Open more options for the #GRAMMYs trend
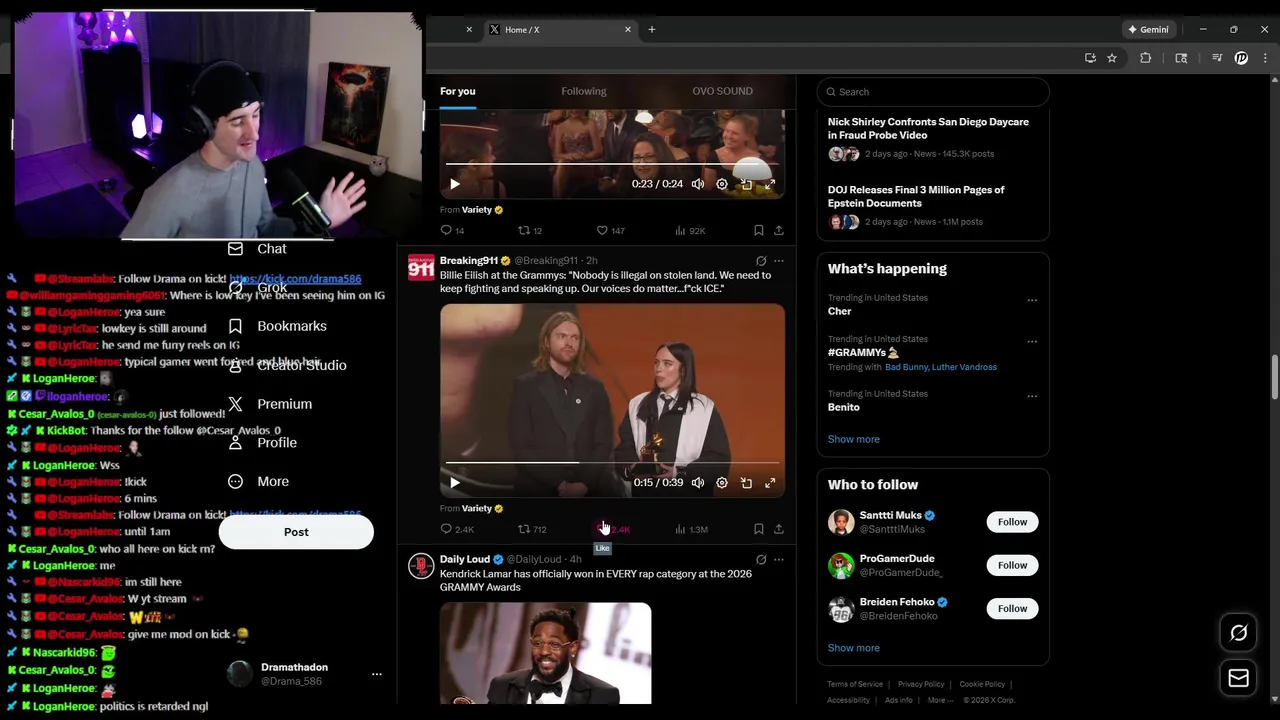1280x720 pixels. pyautogui.click(x=1032, y=342)
